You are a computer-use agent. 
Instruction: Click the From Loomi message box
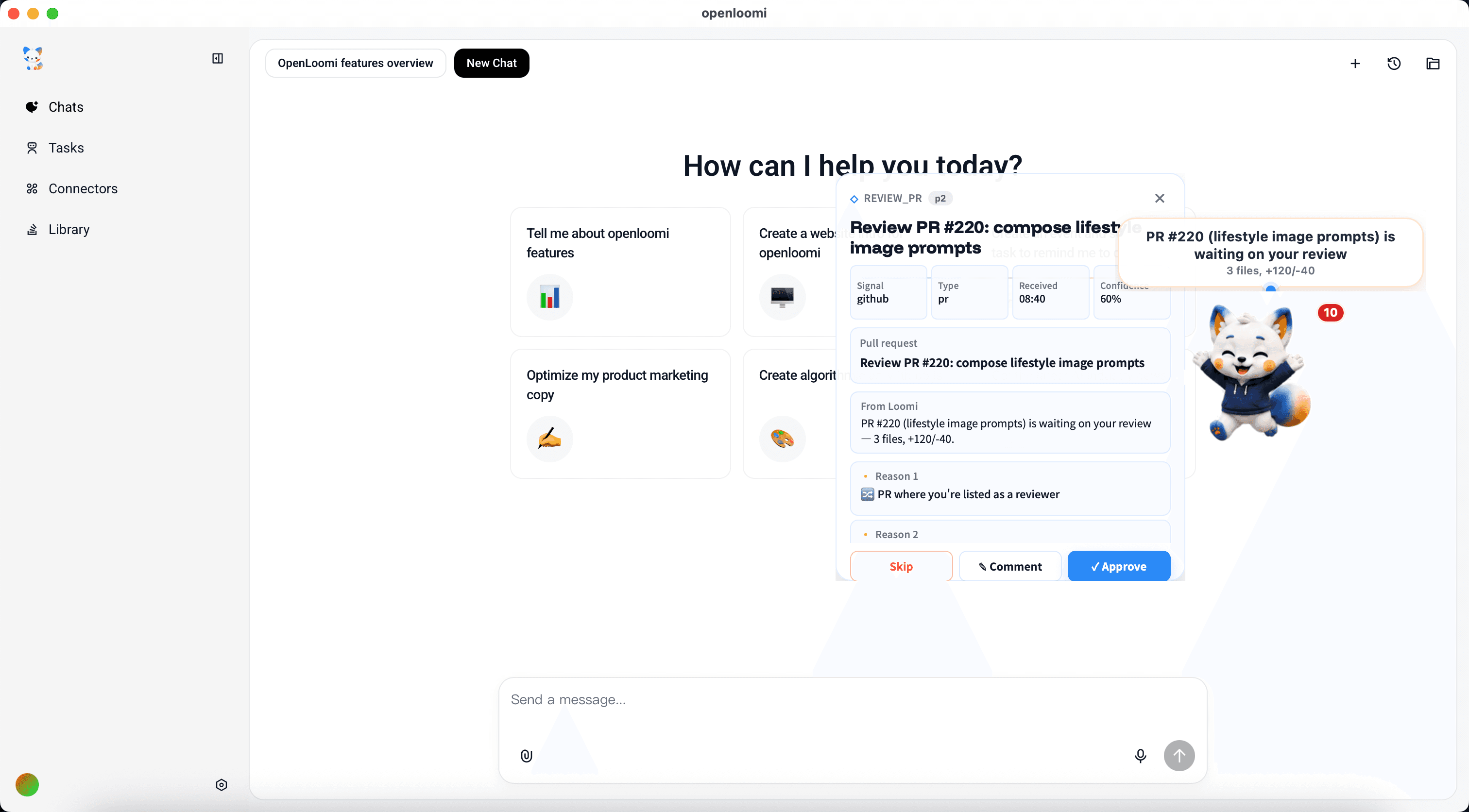1010,423
